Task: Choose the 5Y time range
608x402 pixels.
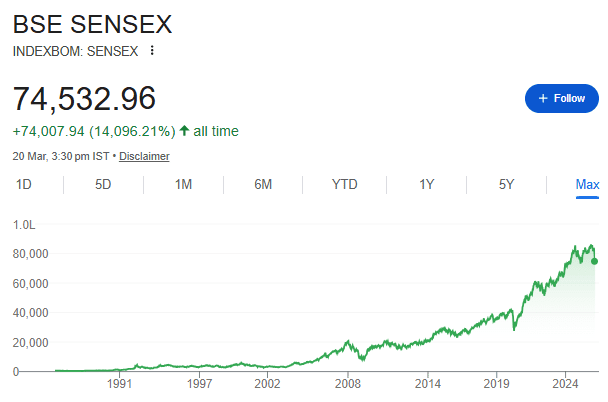Action: (x=506, y=184)
